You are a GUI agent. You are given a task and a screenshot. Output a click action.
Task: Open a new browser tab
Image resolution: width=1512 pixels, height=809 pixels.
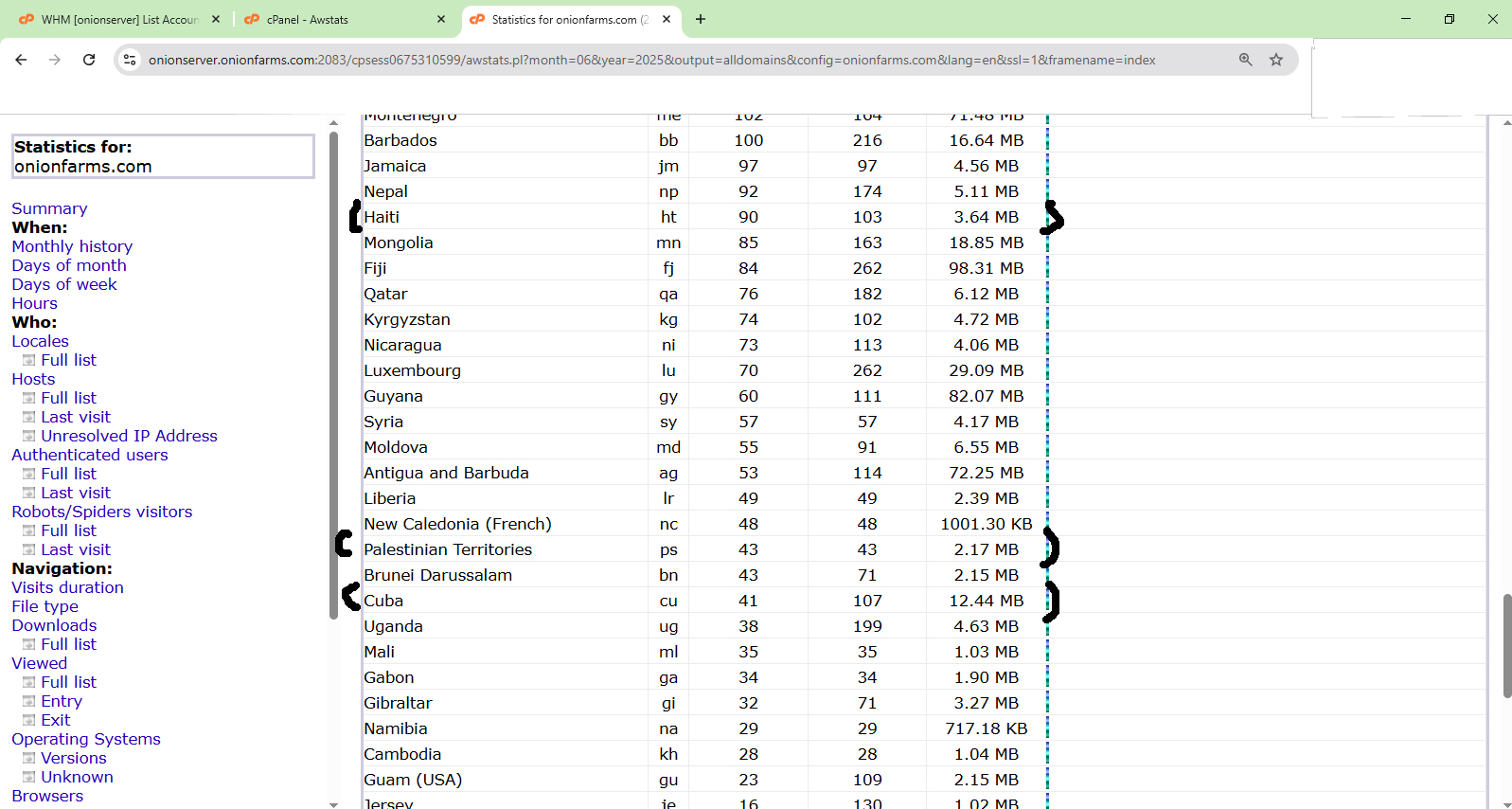tap(701, 19)
